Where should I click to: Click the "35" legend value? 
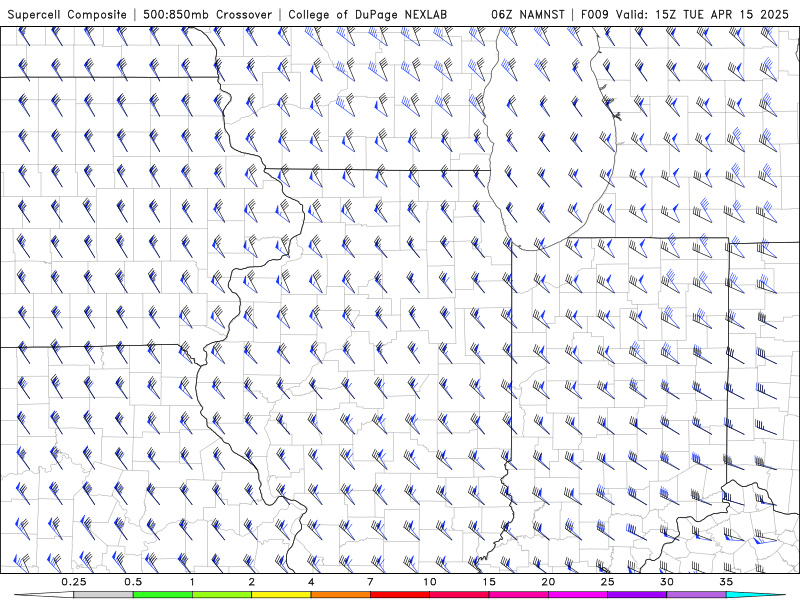coord(726,582)
